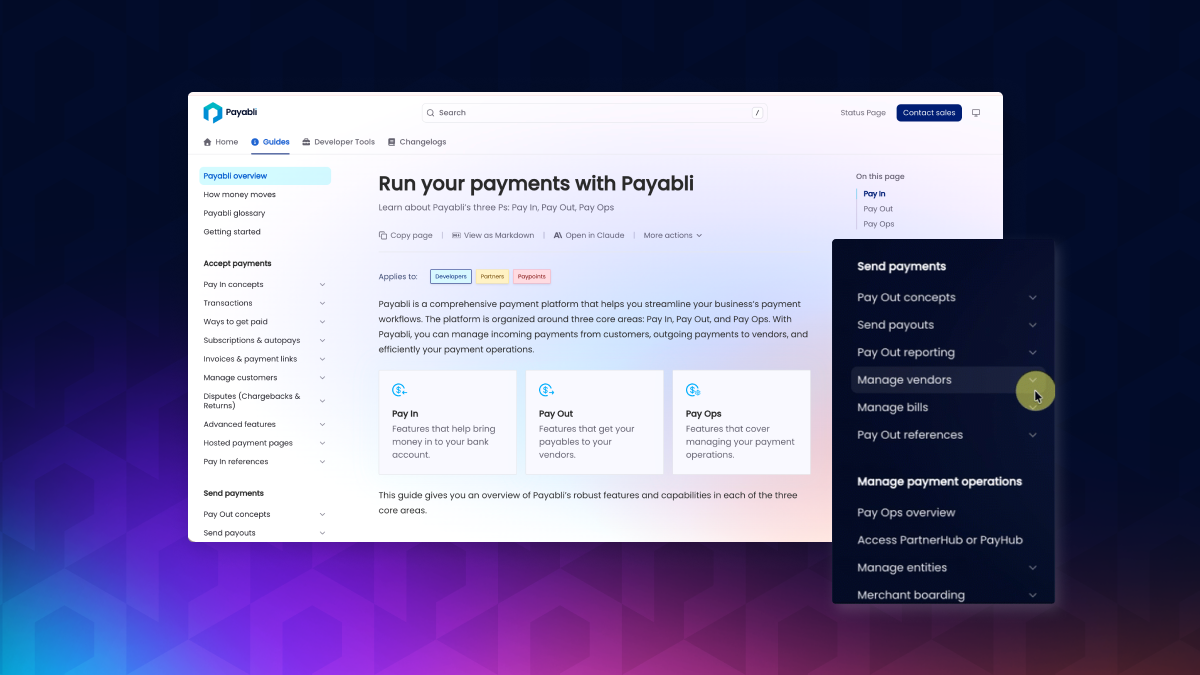The width and height of the screenshot is (1200, 675).
Task: Open How money moves in sidebar
Action: (240, 195)
